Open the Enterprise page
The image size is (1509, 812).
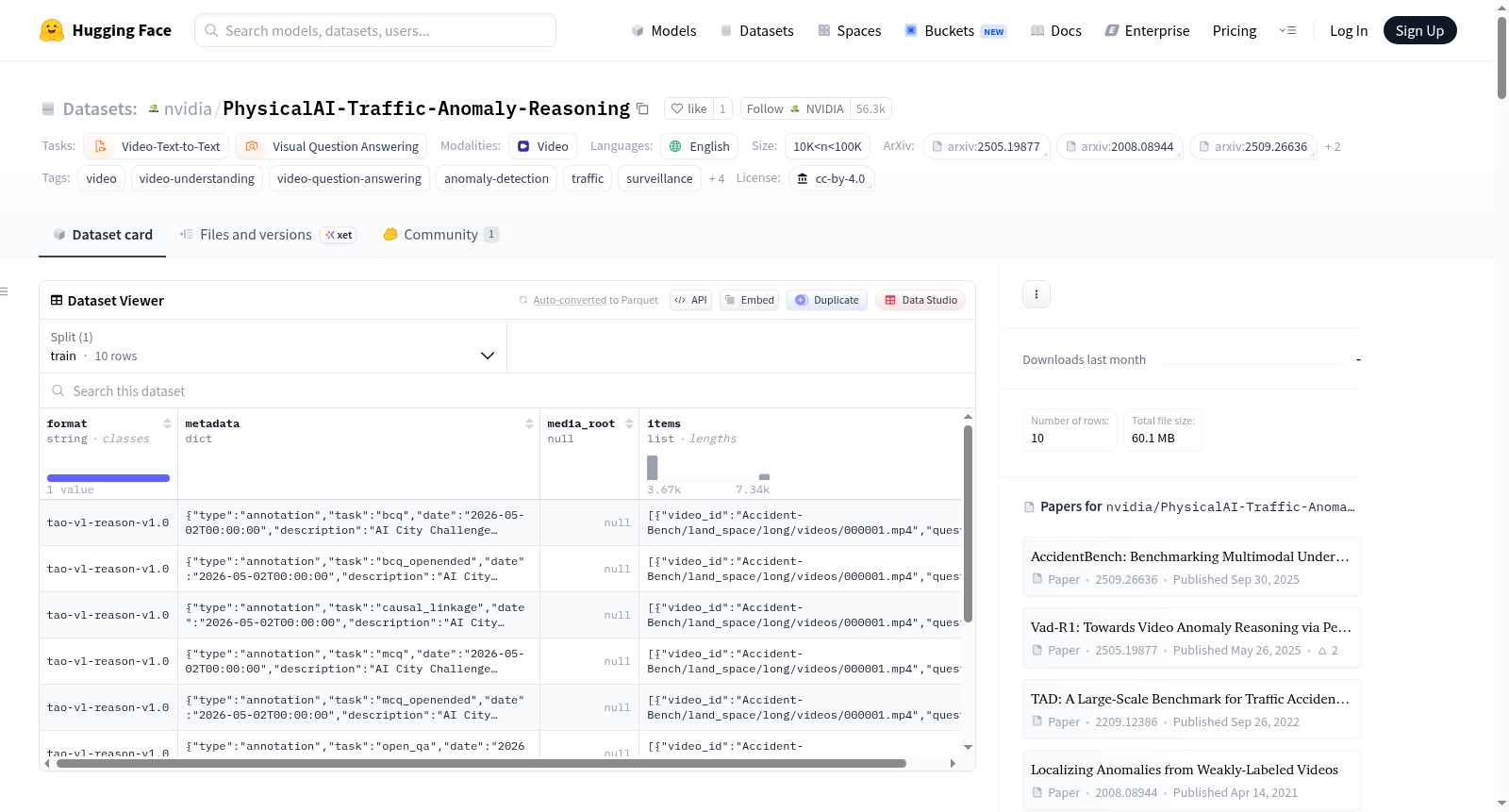(x=1147, y=30)
